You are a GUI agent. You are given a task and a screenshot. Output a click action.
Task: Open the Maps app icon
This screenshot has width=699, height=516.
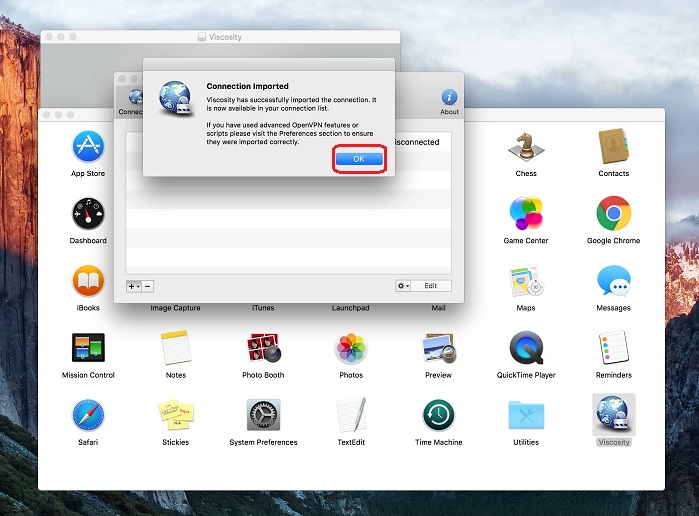click(x=526, y=281)
